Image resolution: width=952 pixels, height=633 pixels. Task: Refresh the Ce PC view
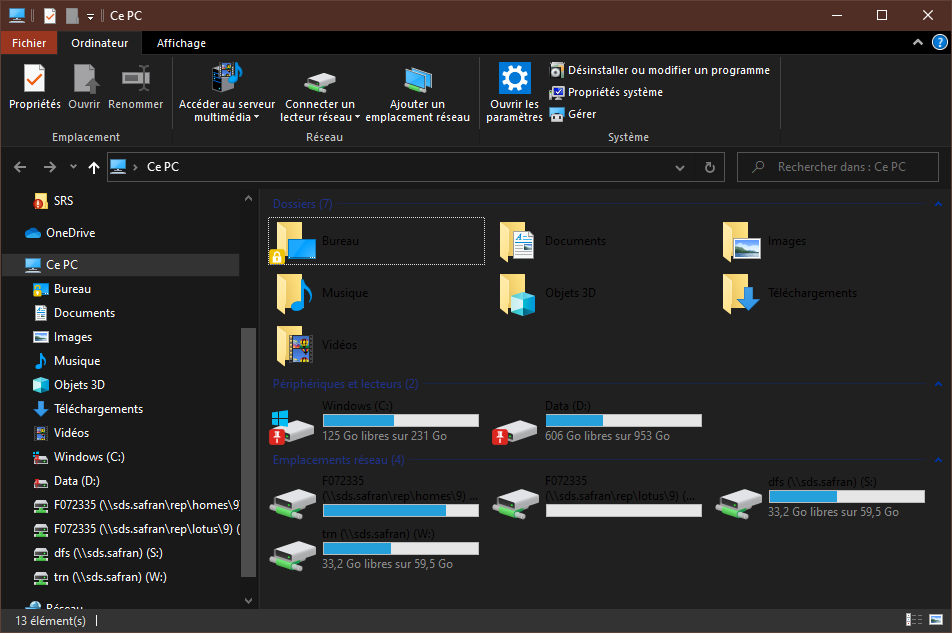[x=710, y=168]
